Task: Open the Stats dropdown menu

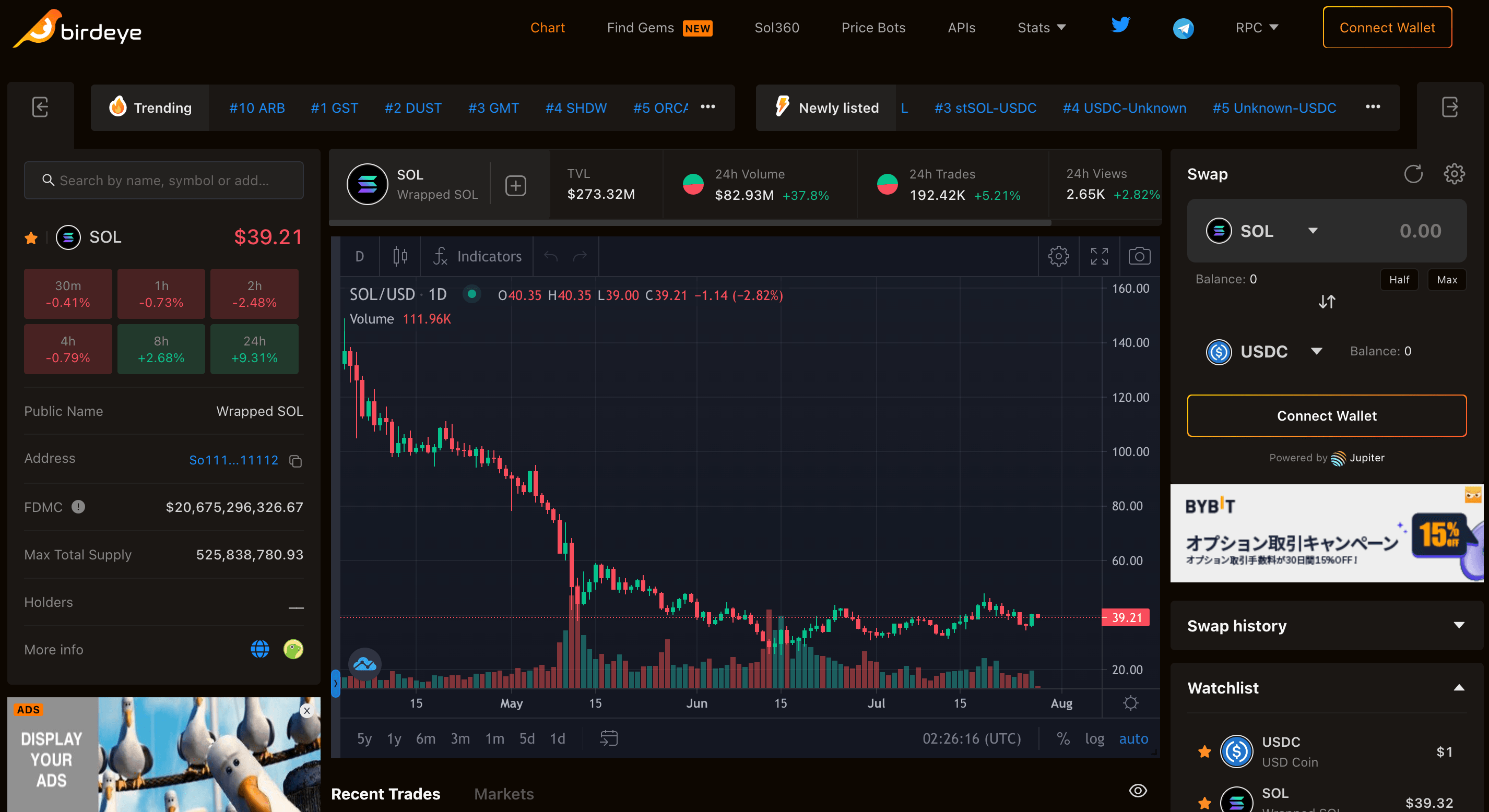Action: tap(1041, 28)
